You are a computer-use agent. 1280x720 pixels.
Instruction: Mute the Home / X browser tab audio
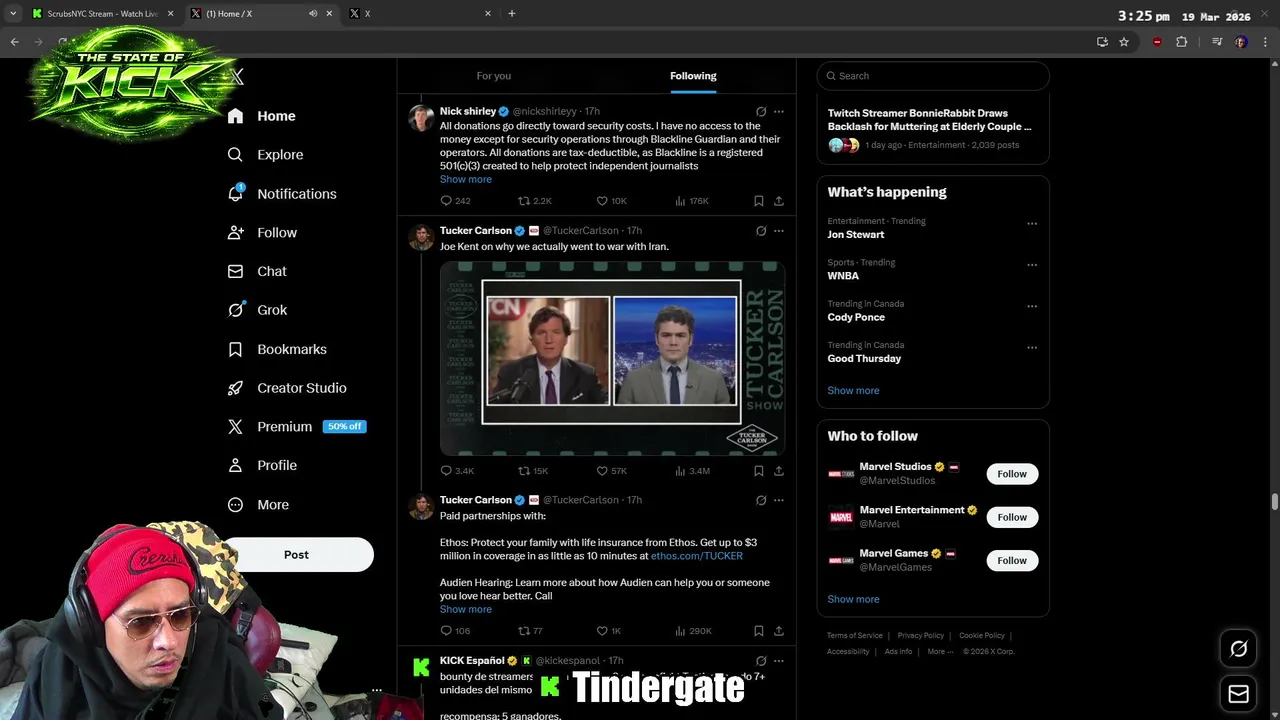click(313, 14)
